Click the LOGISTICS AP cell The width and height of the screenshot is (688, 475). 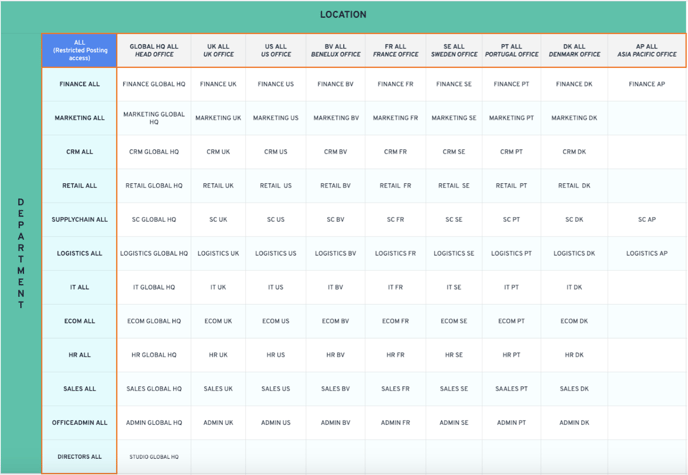click(x=646, y=254)
